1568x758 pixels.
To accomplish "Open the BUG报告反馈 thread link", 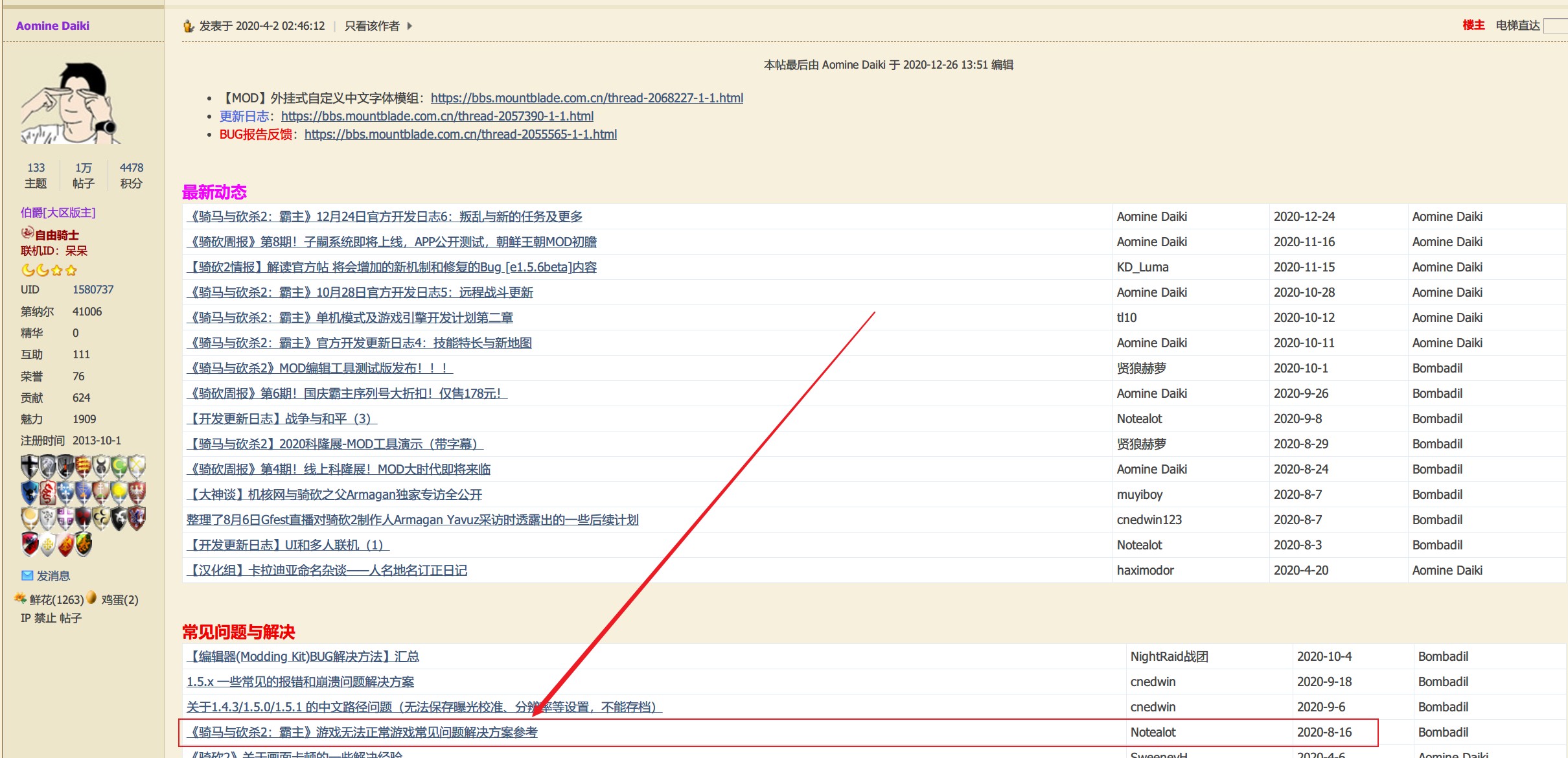I will (x=460, y=134).
